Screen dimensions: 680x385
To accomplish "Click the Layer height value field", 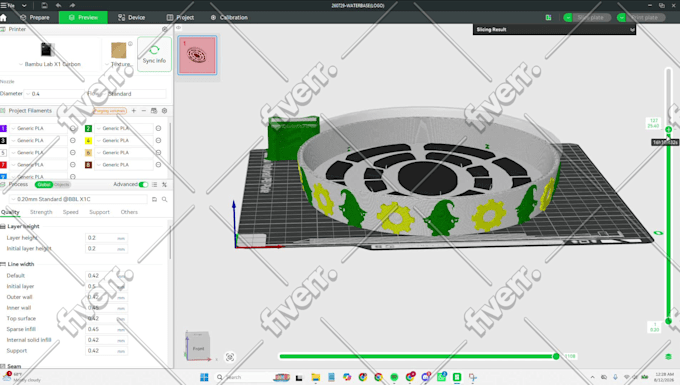I will coord(106,238).
